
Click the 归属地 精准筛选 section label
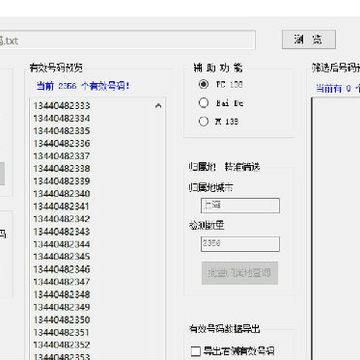224,167
